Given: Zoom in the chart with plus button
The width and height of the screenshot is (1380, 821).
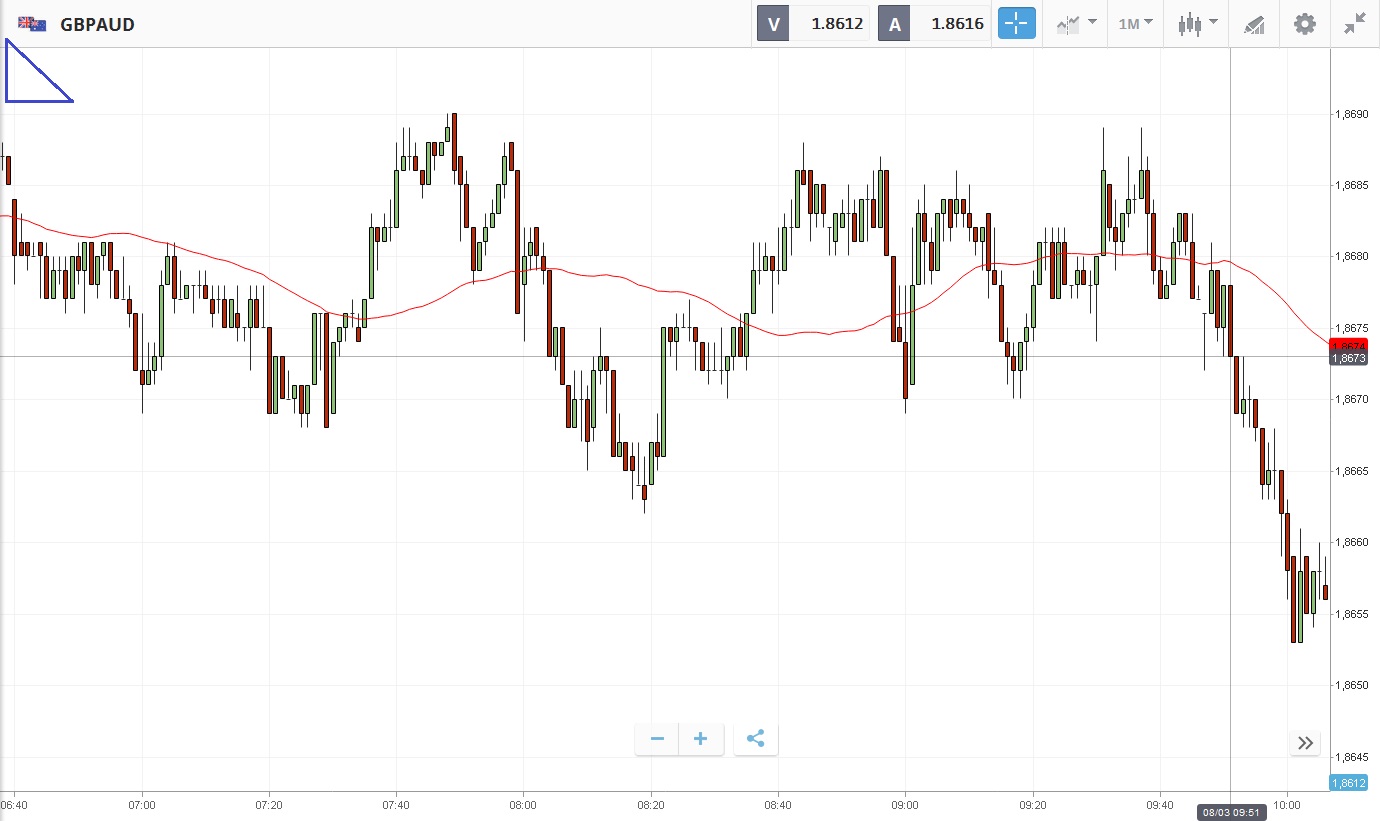Looking at the screenshot, I should (x=701, y=739).
